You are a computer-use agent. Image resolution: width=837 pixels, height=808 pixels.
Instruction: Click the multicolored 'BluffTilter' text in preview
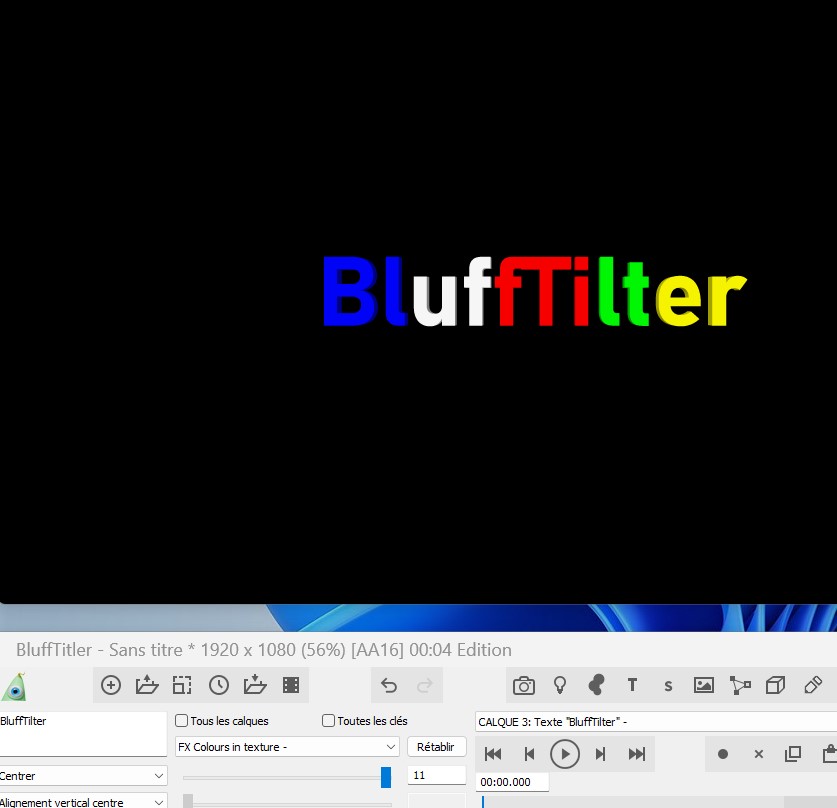click(535, 291)
